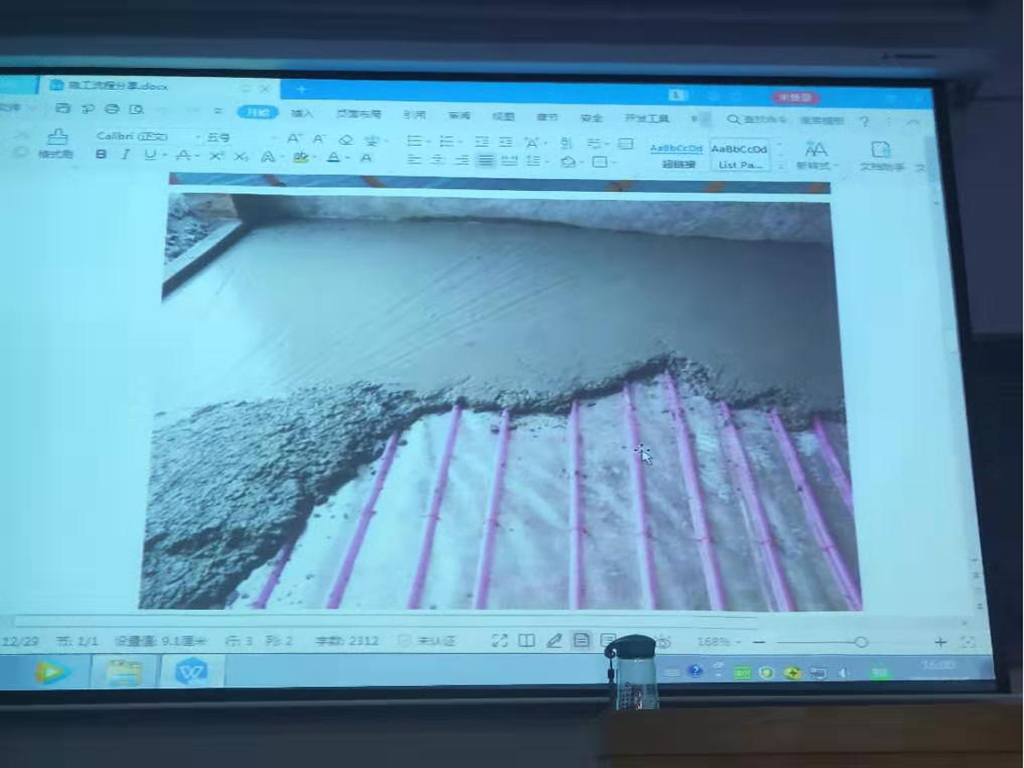1024x768 pixels.
Task: Click the superscript X² icon
Action: pos(216,156)
